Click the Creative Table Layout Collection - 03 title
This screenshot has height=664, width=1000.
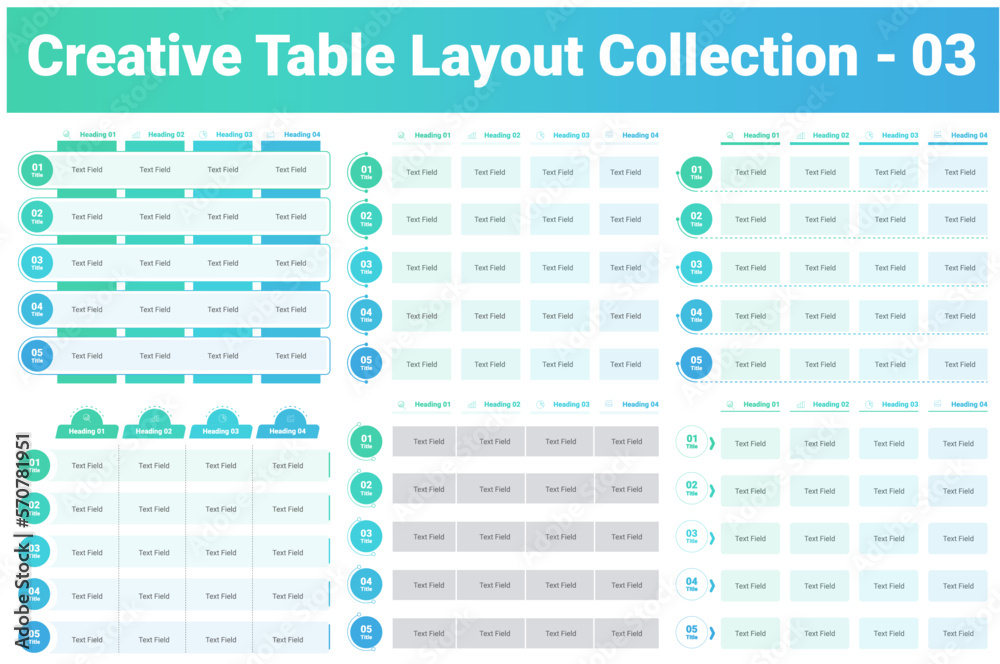pos(502,56)
